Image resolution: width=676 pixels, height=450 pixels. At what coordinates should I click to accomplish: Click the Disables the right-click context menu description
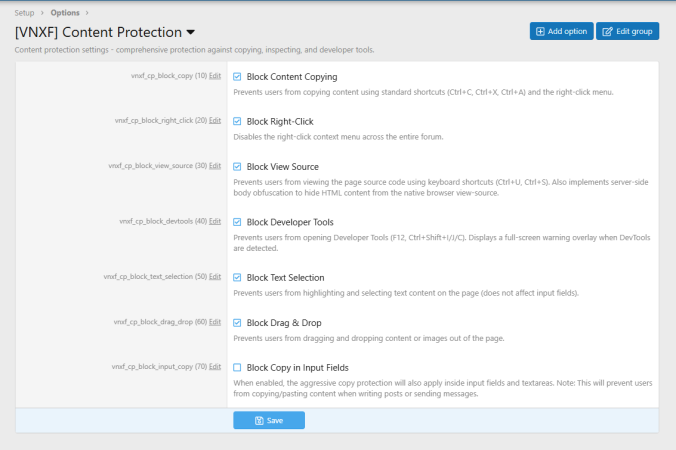point(338,137)
